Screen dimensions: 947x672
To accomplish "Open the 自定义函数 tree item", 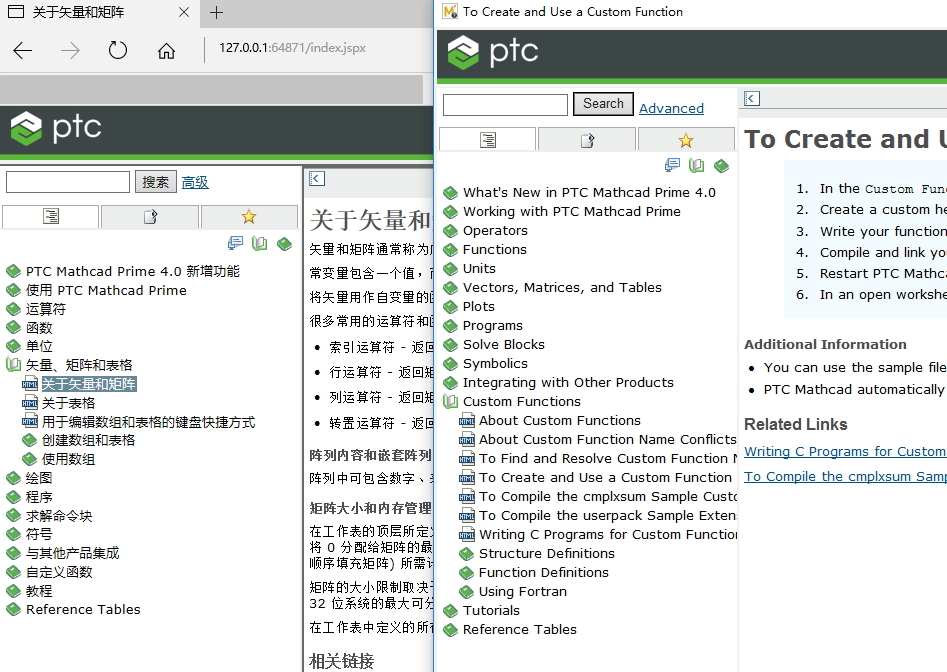I will click(59, 572).
